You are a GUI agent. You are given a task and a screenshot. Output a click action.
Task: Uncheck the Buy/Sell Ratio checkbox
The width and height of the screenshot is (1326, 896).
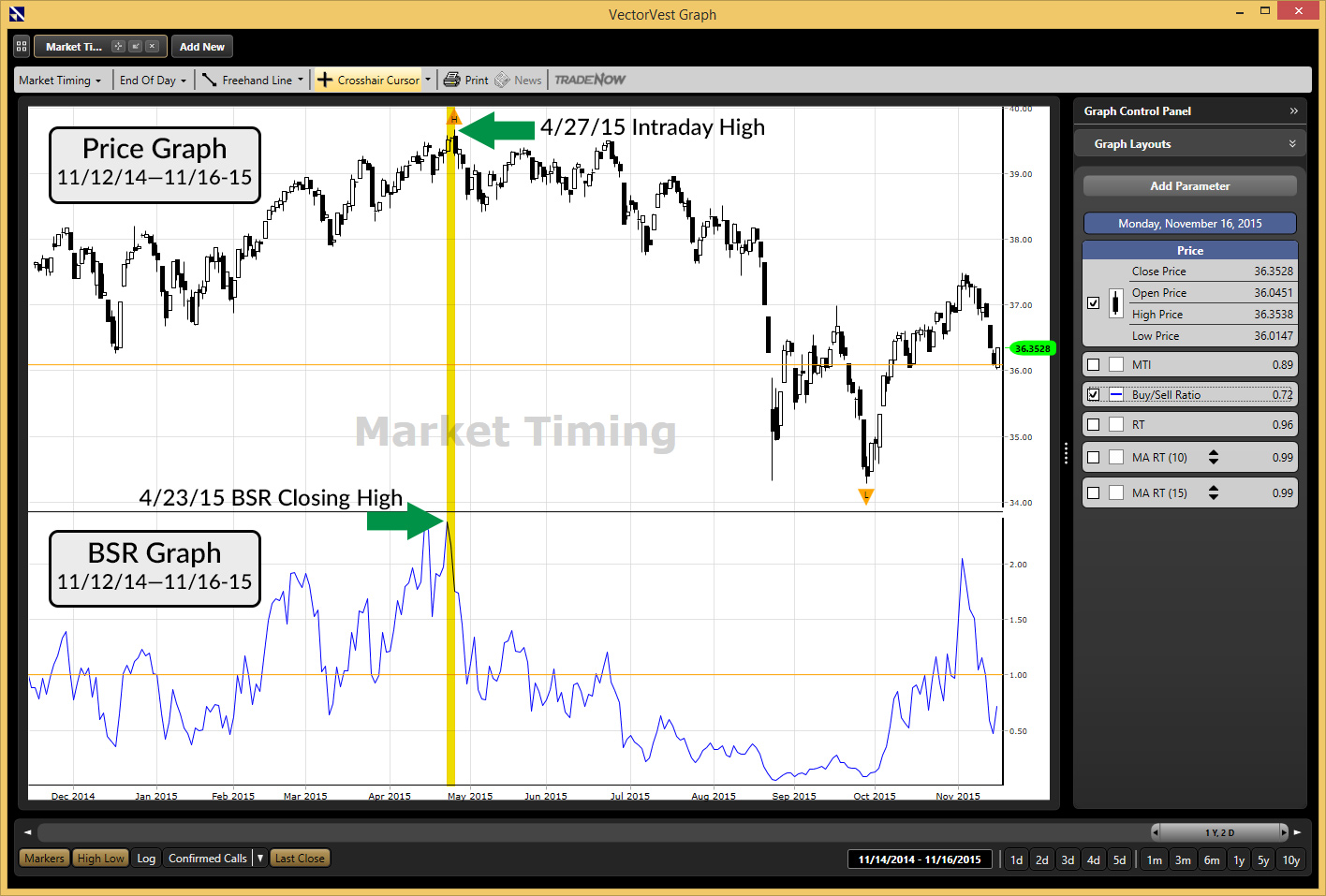point(1093,394)
